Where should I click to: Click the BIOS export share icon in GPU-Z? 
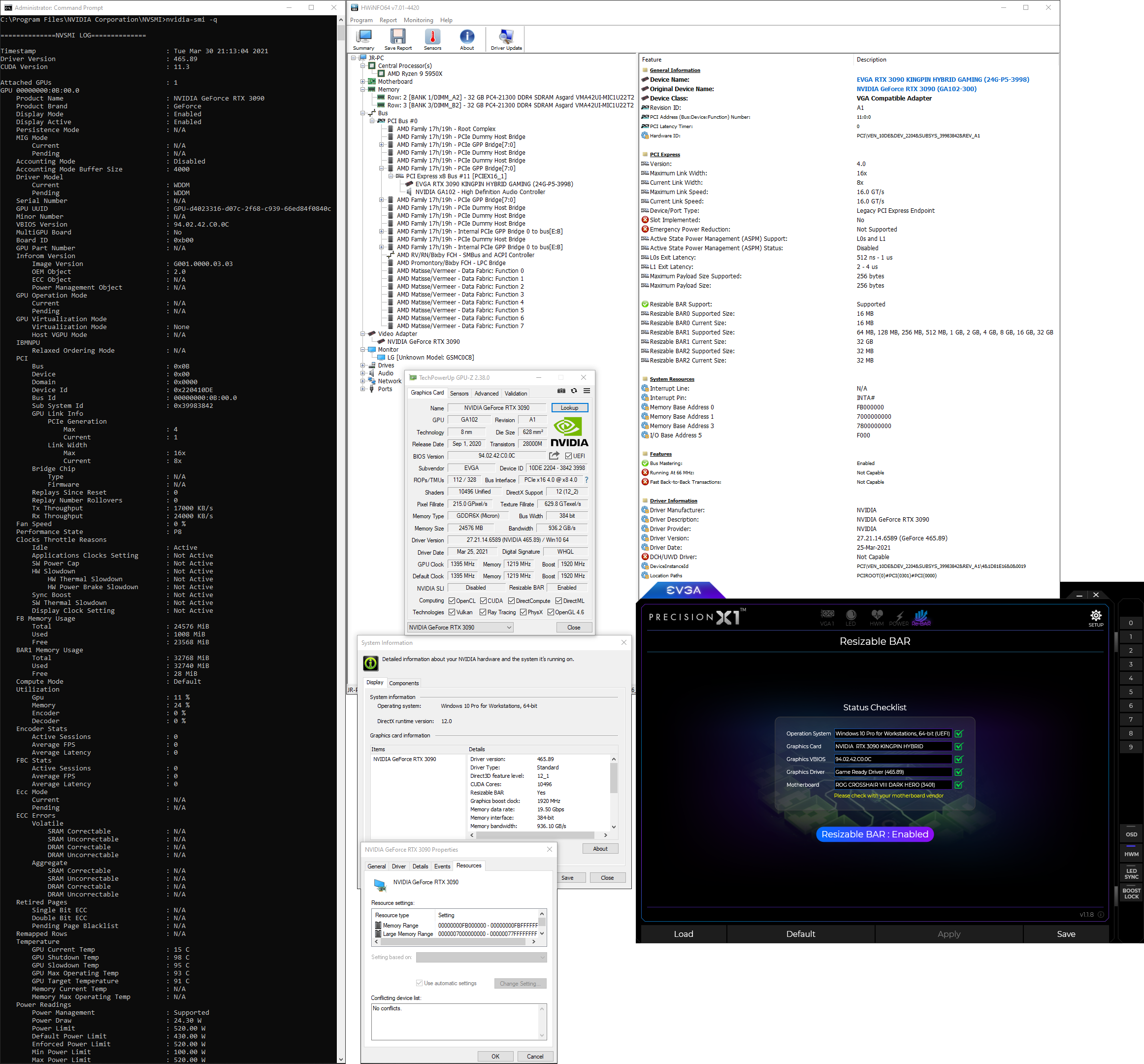[x=554, y=456]
